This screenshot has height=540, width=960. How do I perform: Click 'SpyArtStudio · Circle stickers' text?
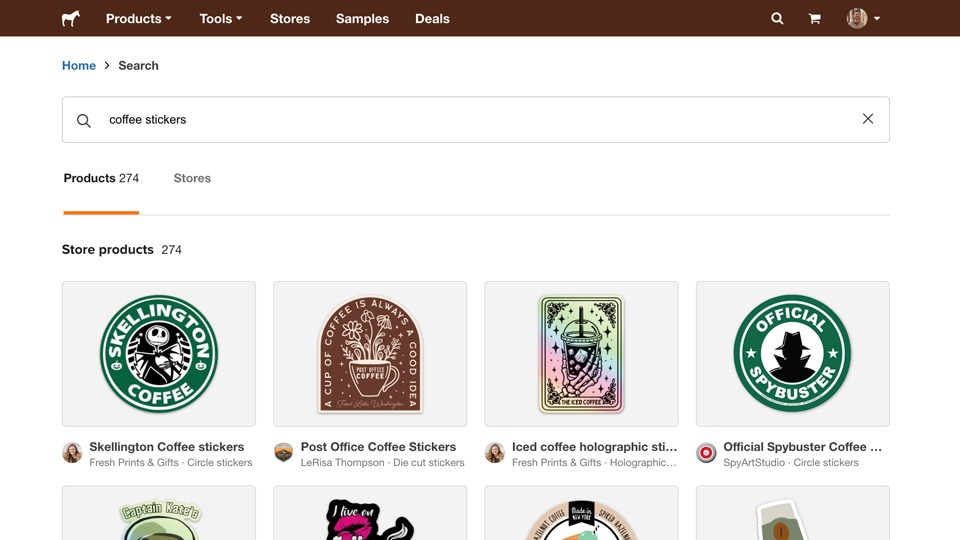pos(791,463)
